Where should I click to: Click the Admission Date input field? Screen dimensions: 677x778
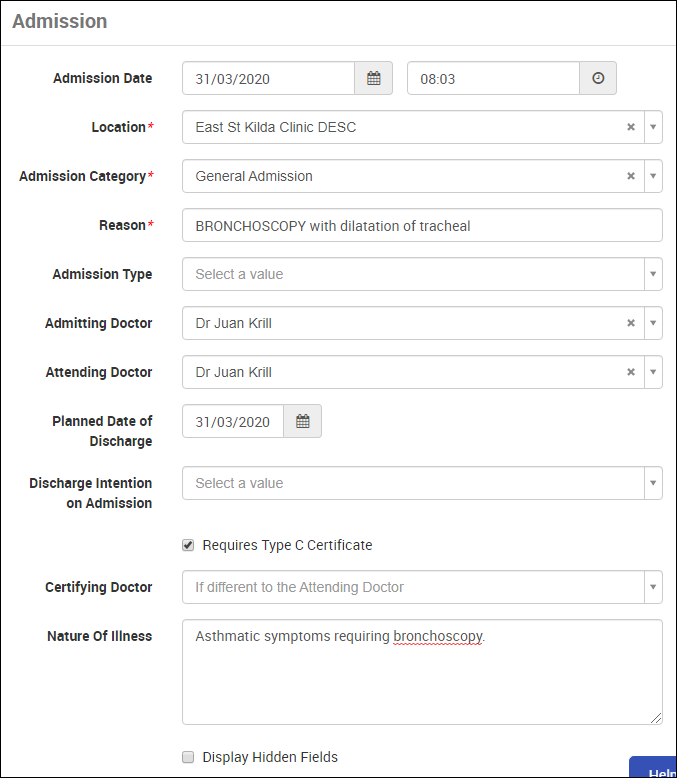[x=268, y=78]
